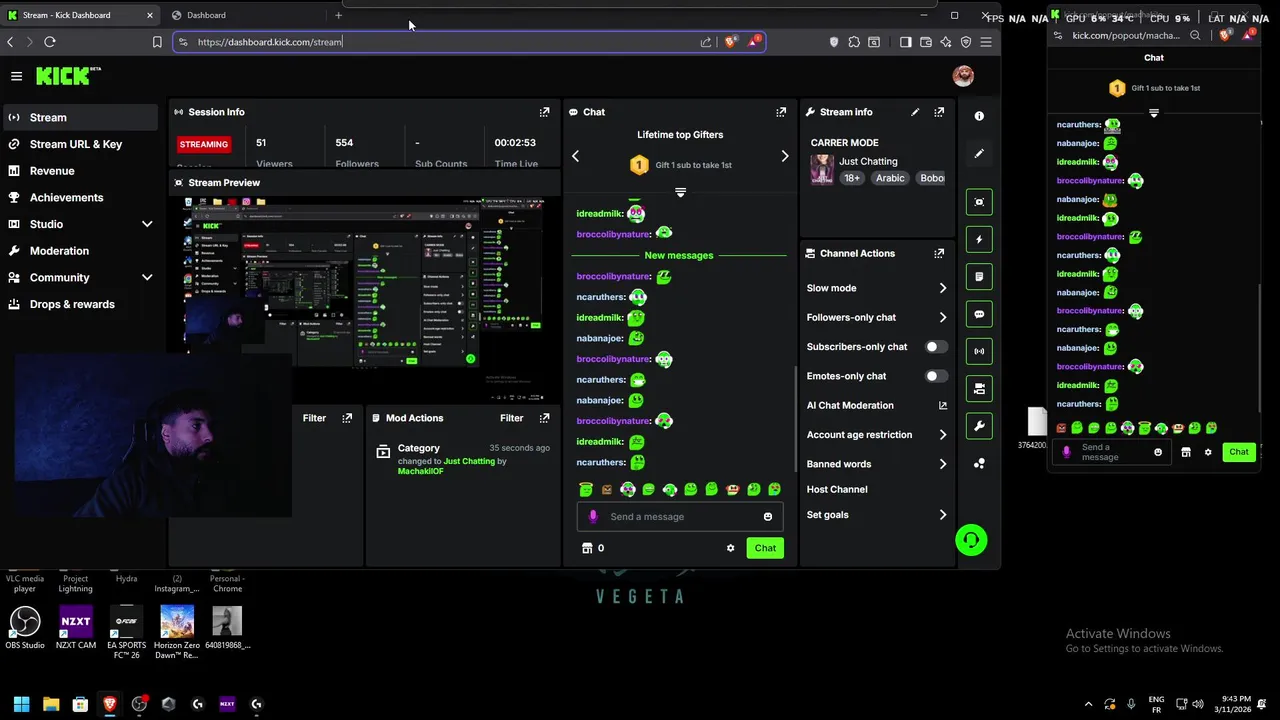The height and width of the screenshot is (720, 1280).
Task: Click the browser address bar URL
Action: click(269, 42)
